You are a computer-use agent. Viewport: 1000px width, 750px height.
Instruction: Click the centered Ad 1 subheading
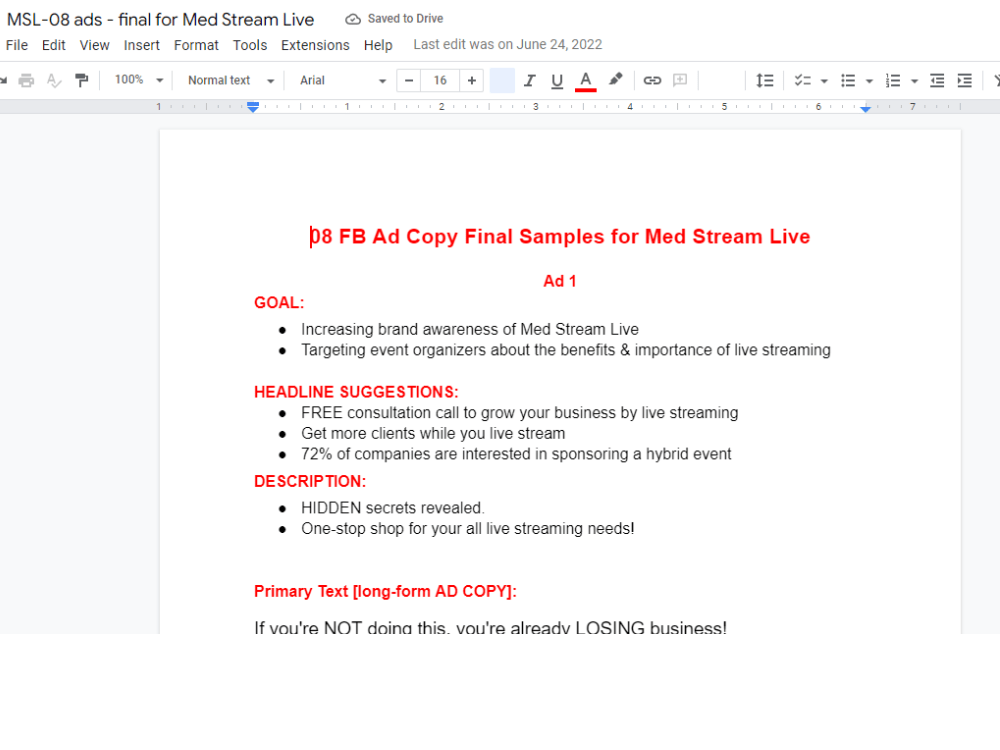(x=560, y=281)
